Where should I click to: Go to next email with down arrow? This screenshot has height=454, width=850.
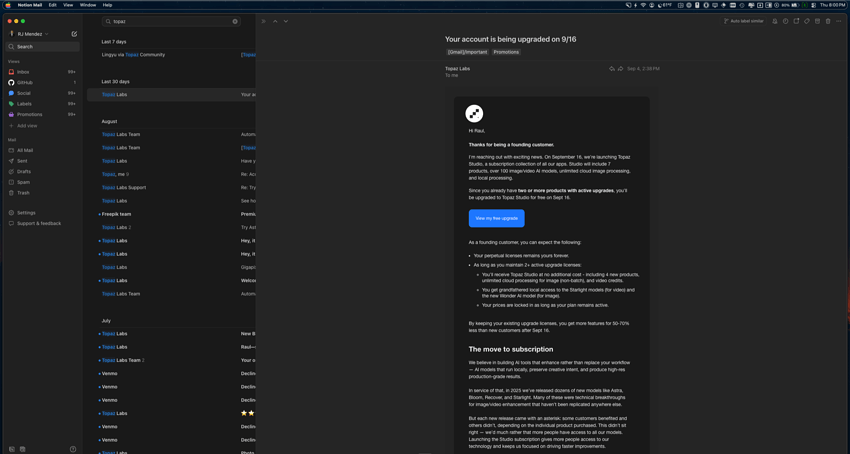click(286, 21)
